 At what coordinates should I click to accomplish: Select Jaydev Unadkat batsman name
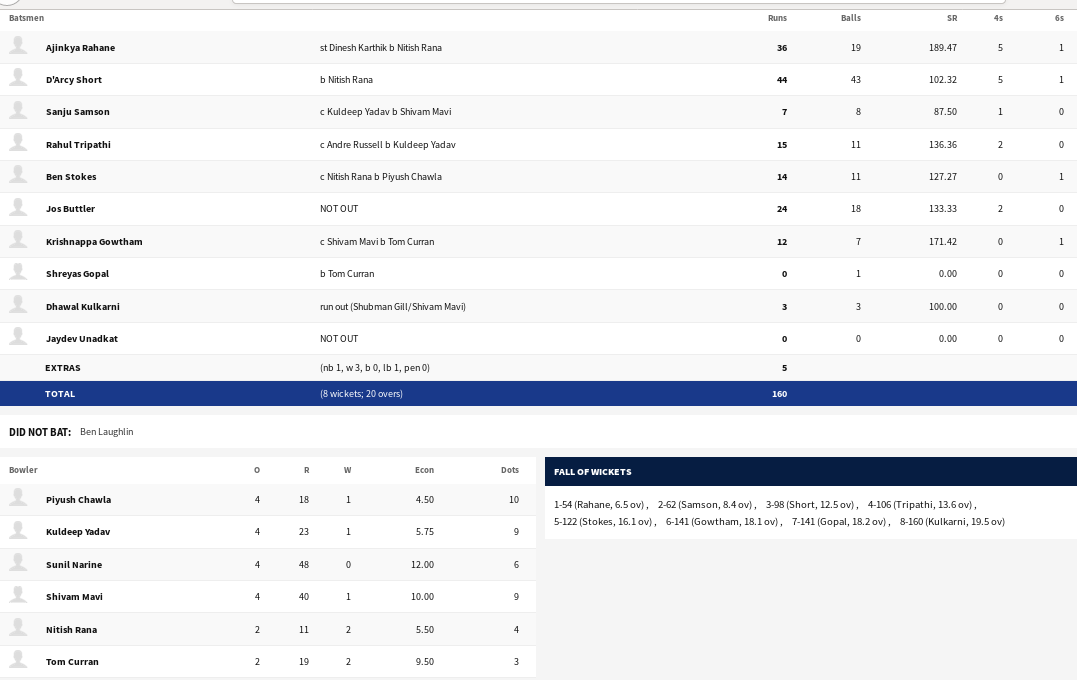(x=82, y=339)
